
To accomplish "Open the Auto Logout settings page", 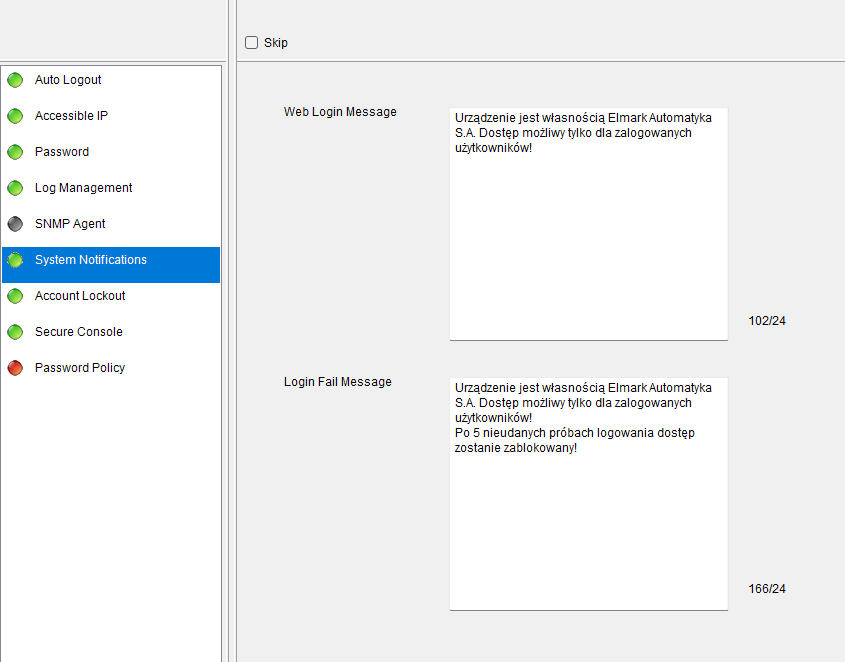I will [68, 80].
